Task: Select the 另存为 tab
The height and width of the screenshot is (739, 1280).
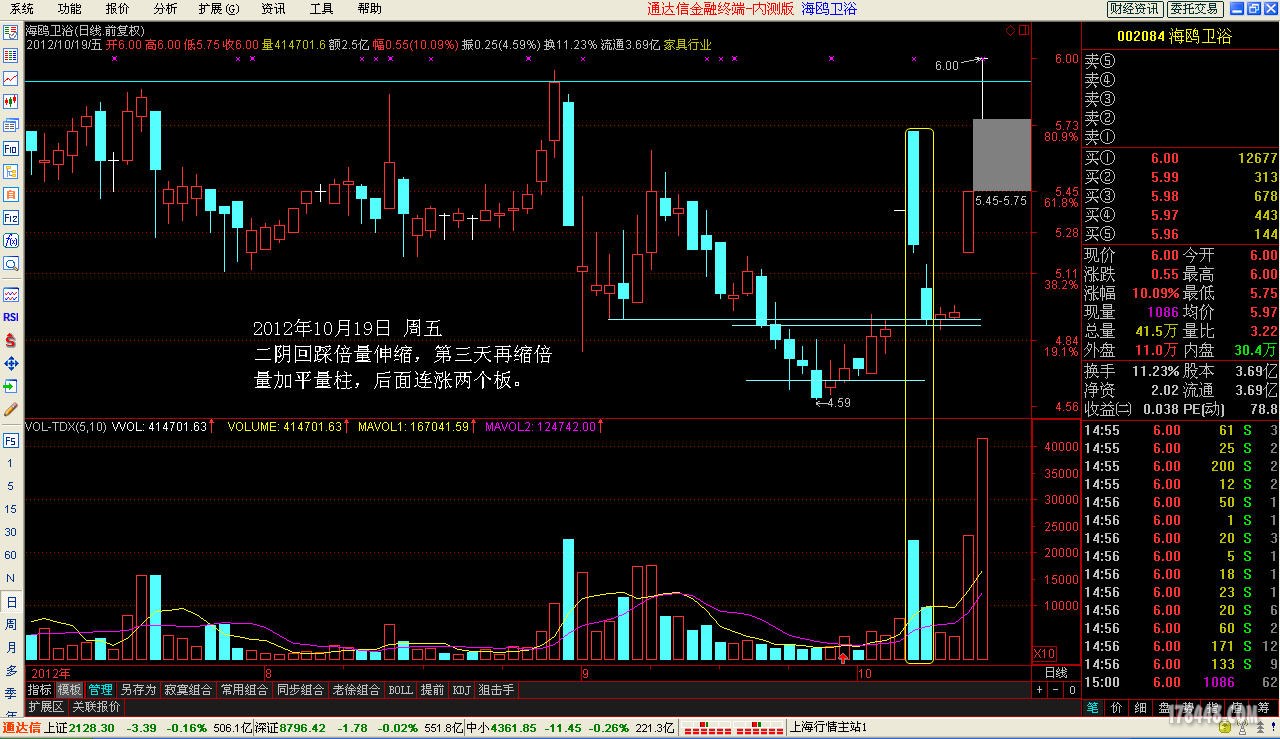Action: 138,690
